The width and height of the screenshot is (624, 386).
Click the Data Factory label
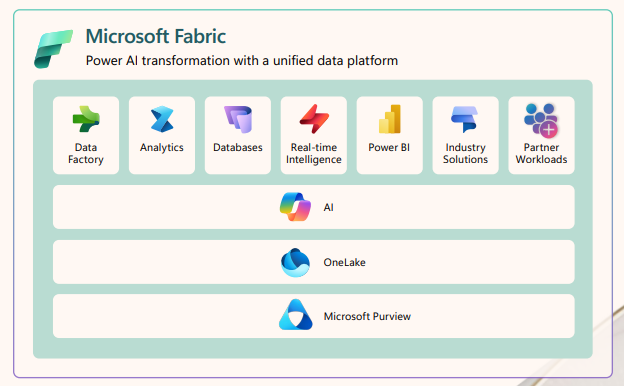point(86,153)
